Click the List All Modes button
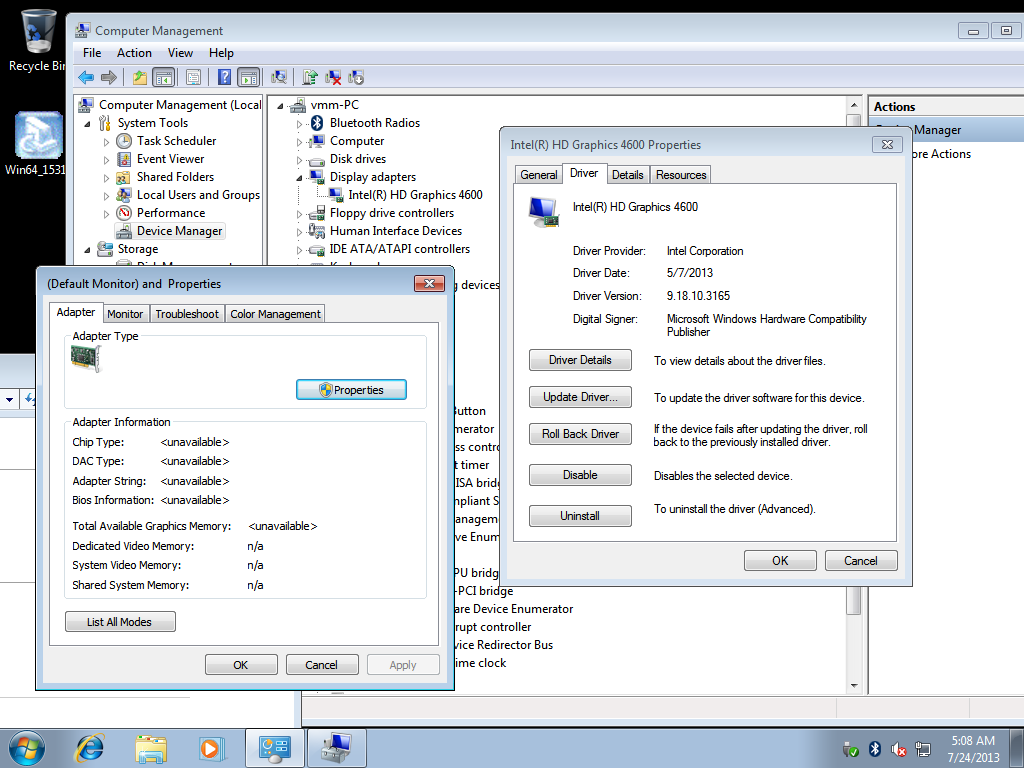The width and height of the screenshot is (1024, 768). coord(120,622)
